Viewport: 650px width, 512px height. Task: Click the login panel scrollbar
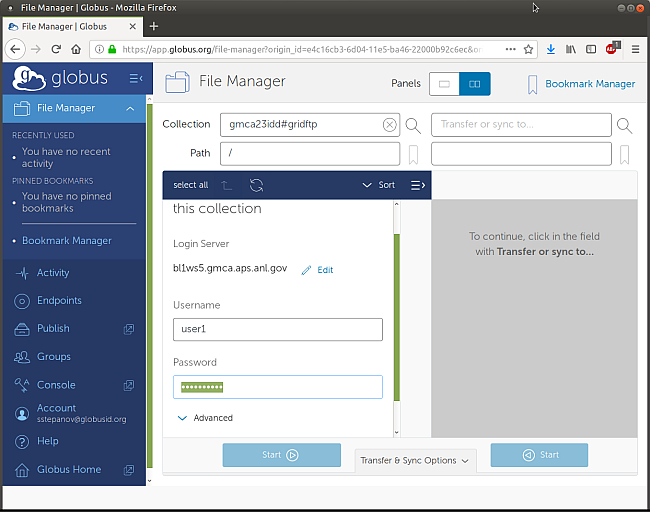pyautogui.click(x=397, y=318)
